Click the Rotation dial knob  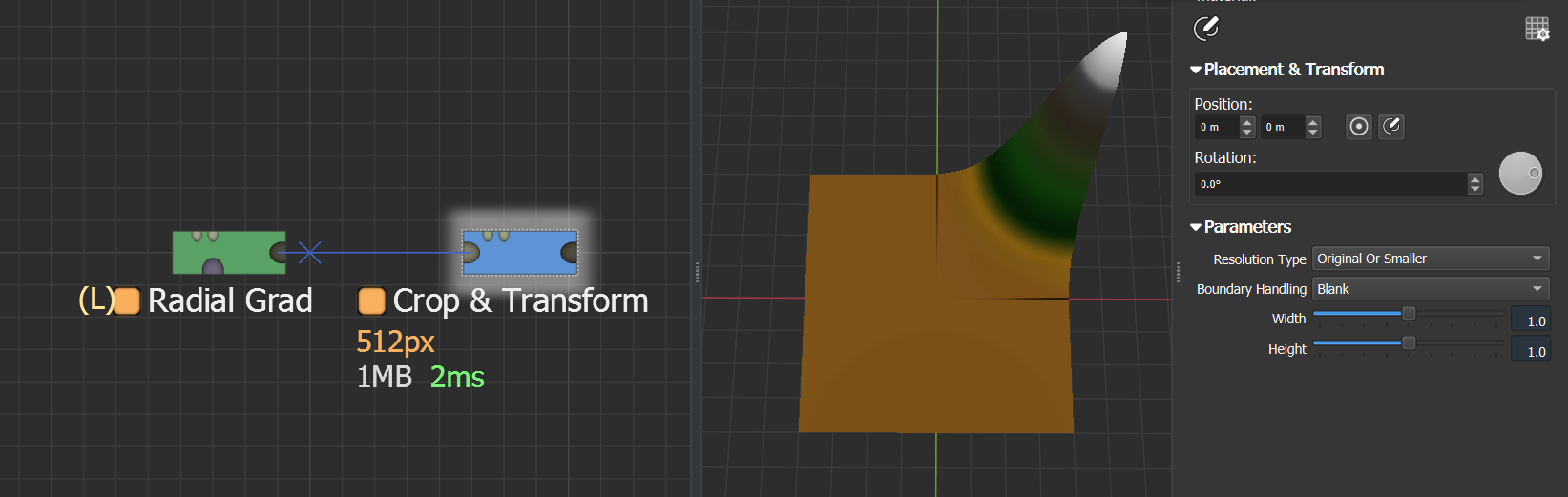pos(1520,174)
